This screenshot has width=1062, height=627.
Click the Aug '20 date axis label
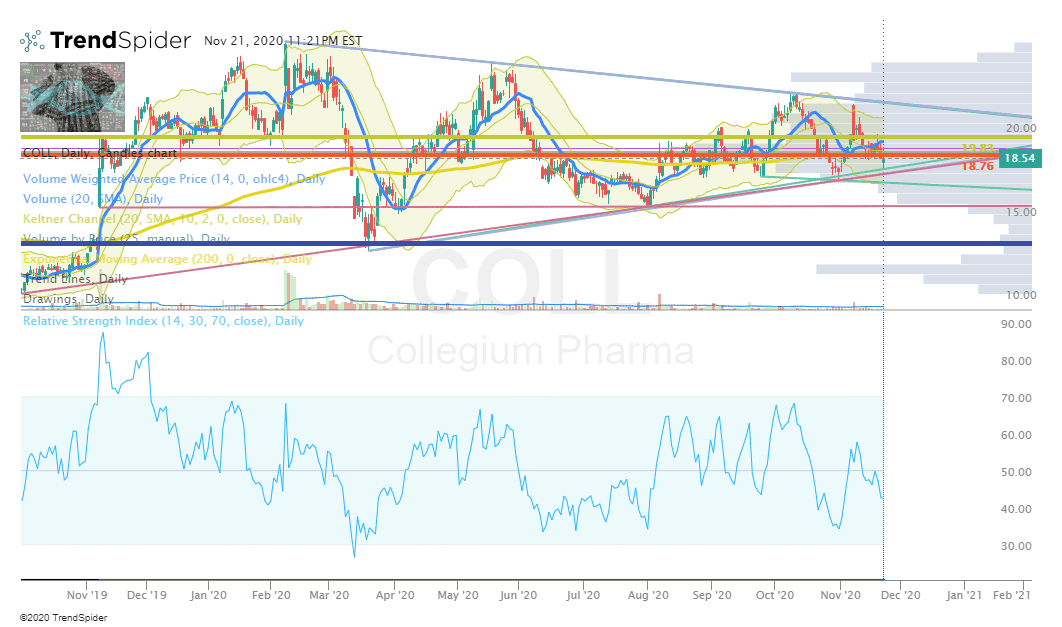coord(648,595)
